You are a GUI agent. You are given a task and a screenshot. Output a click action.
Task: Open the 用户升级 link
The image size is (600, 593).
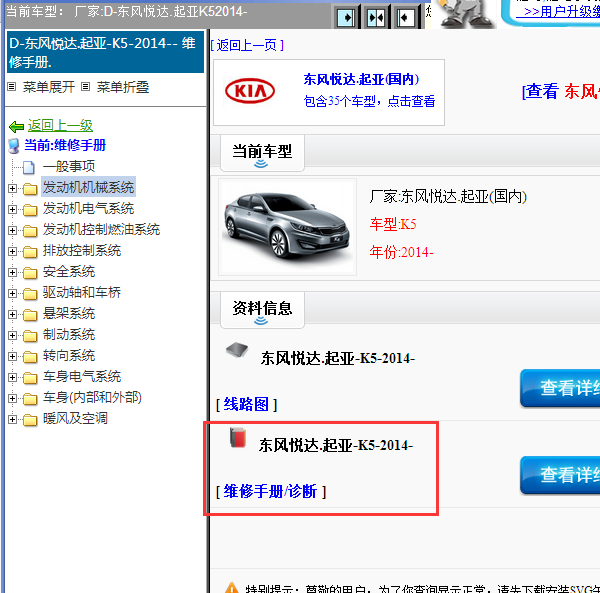[x=558, y=11]
